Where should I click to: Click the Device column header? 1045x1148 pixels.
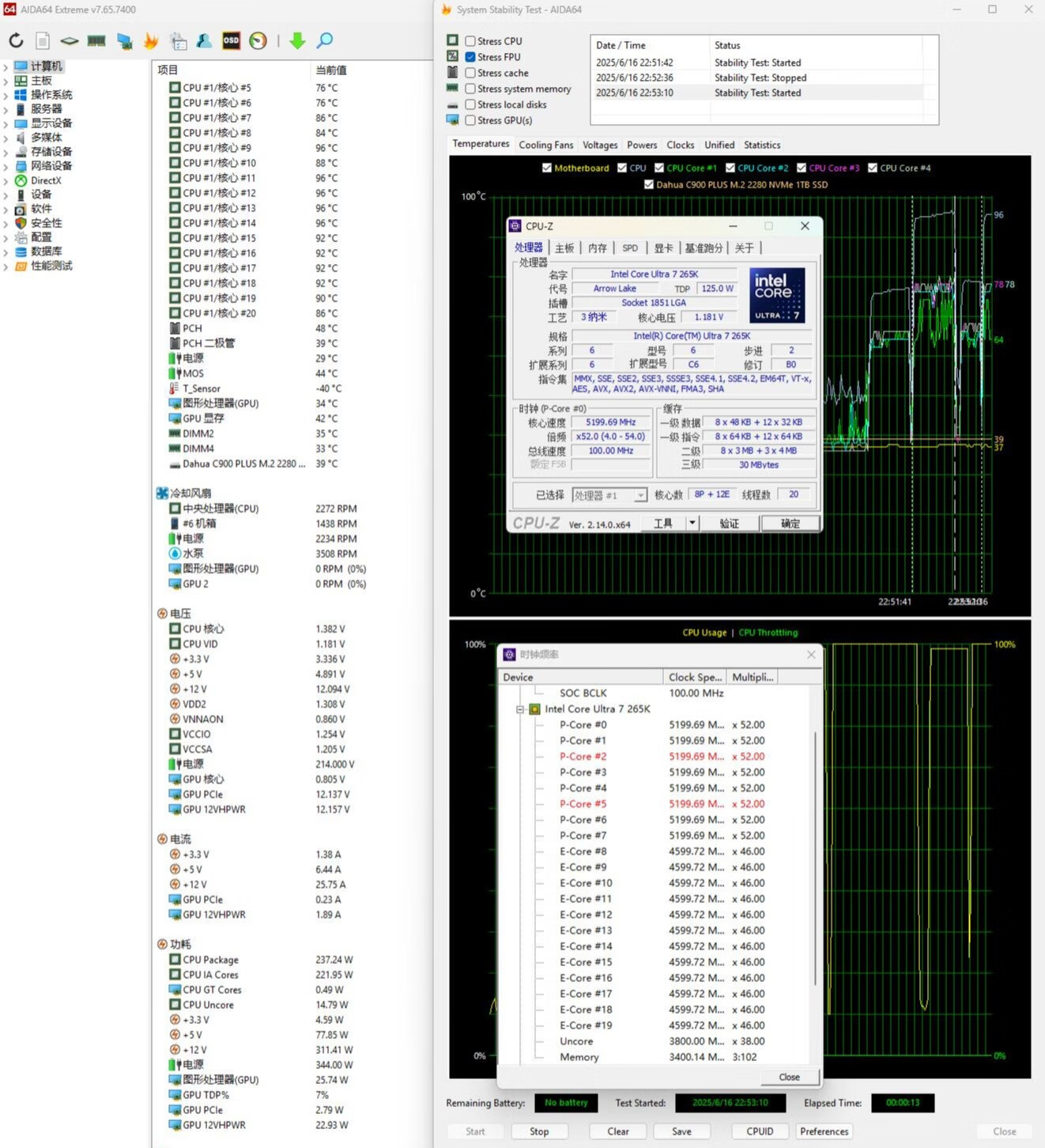(x=581, y=677)
